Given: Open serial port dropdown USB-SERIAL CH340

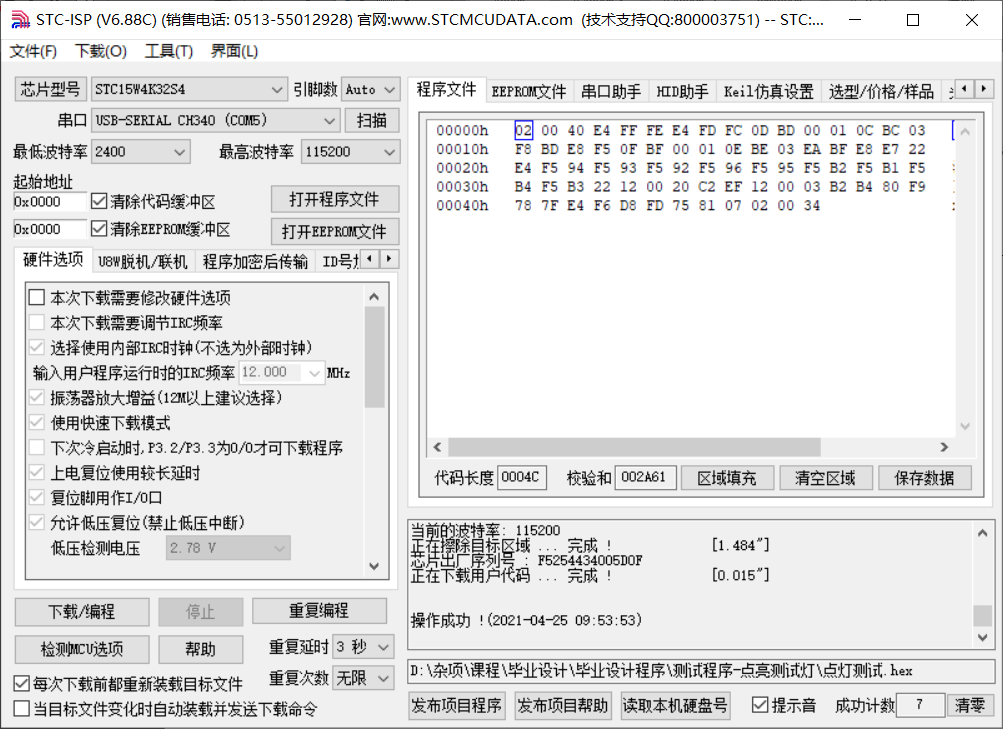Looking at the screenshot, I should (x=215, y=120).
